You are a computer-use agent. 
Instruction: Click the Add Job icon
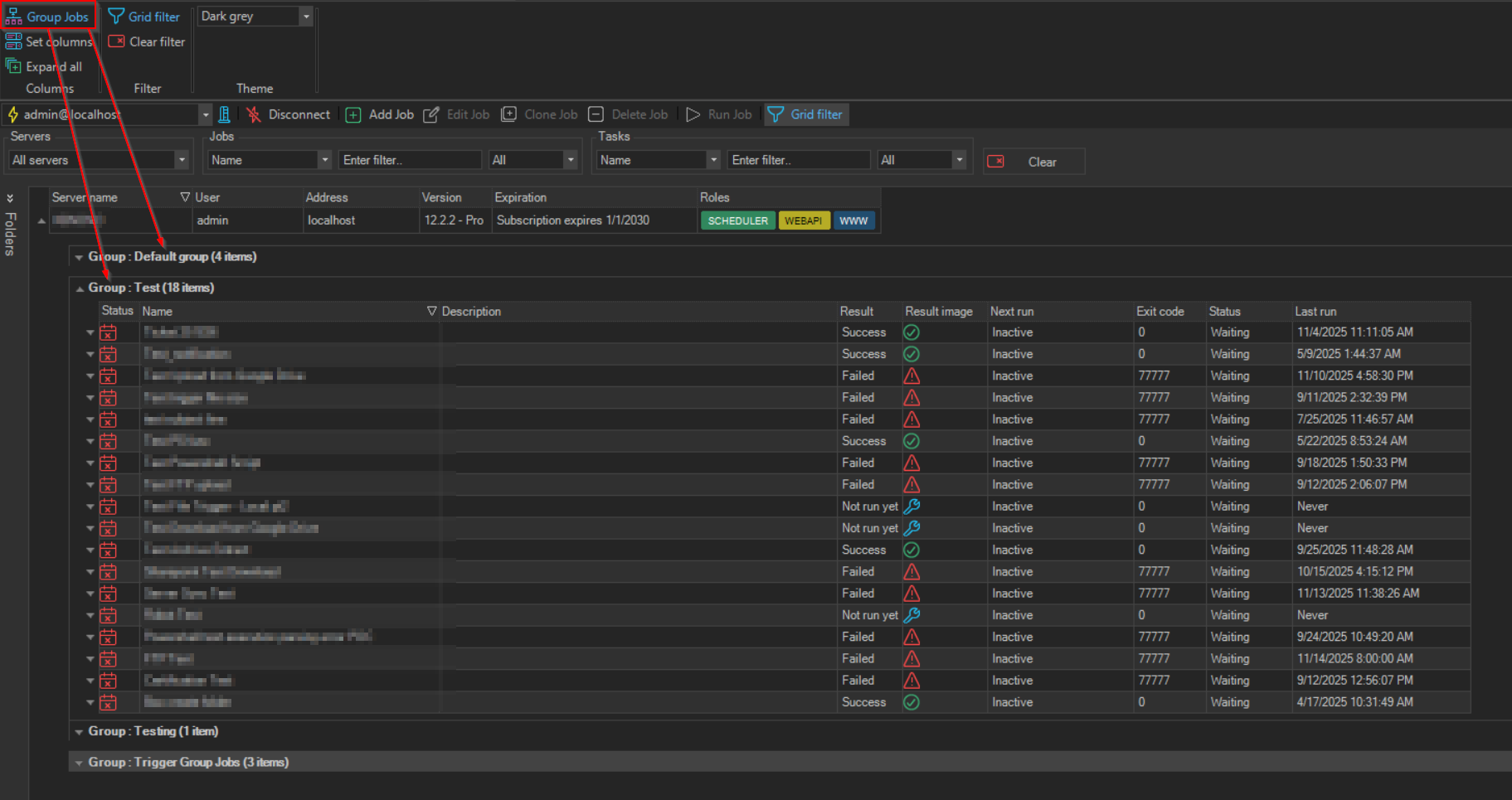353,114
